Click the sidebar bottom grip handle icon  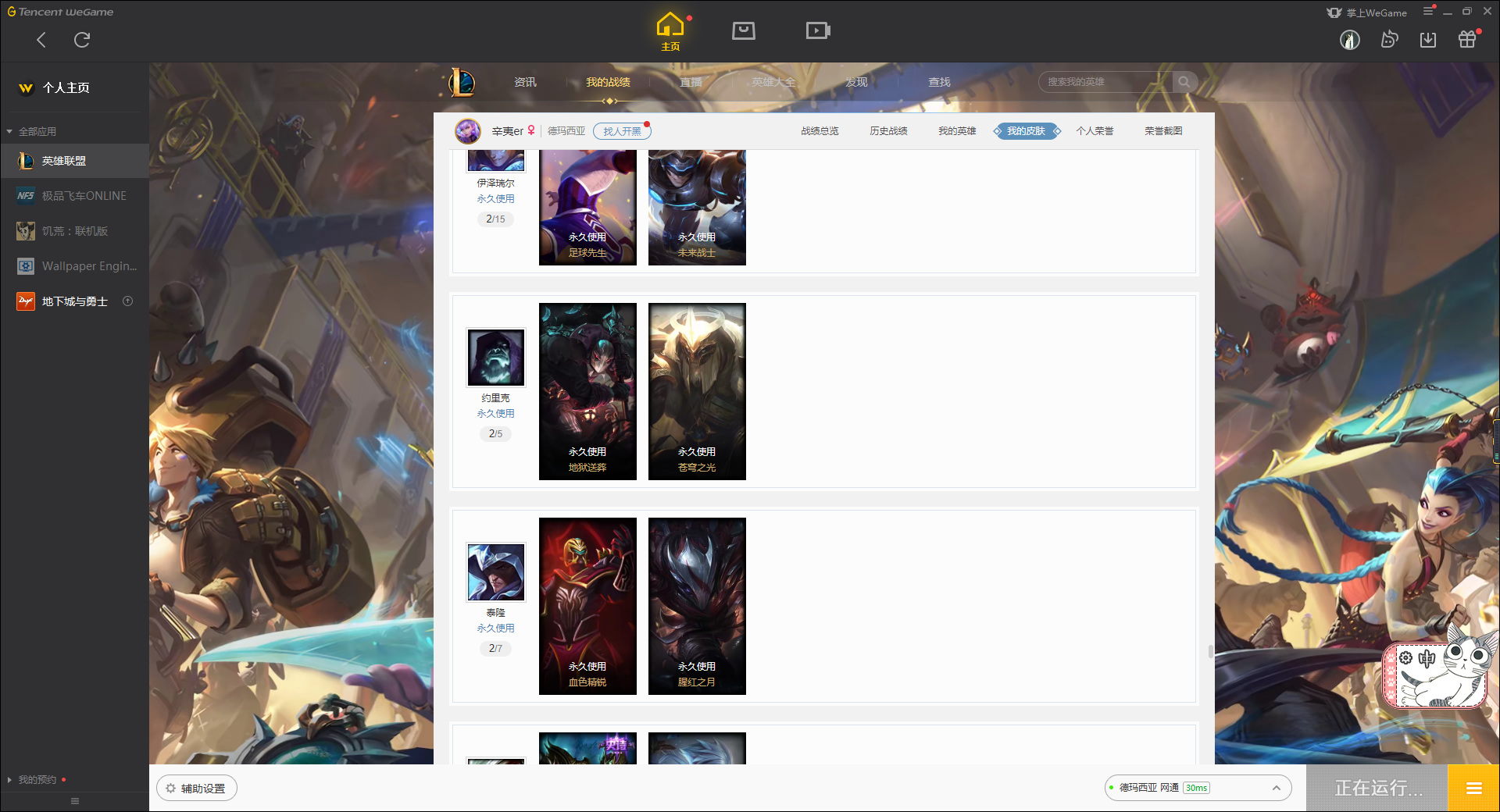75,801
